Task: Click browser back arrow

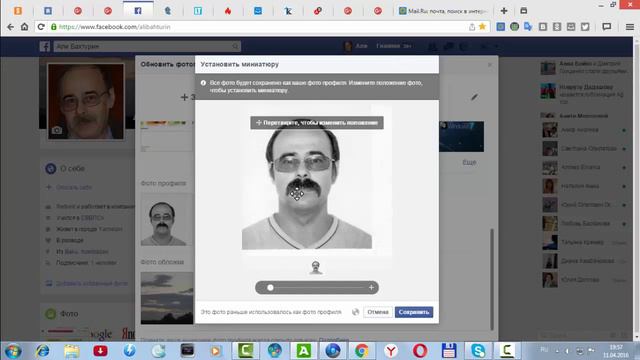Action: [10, 27]
